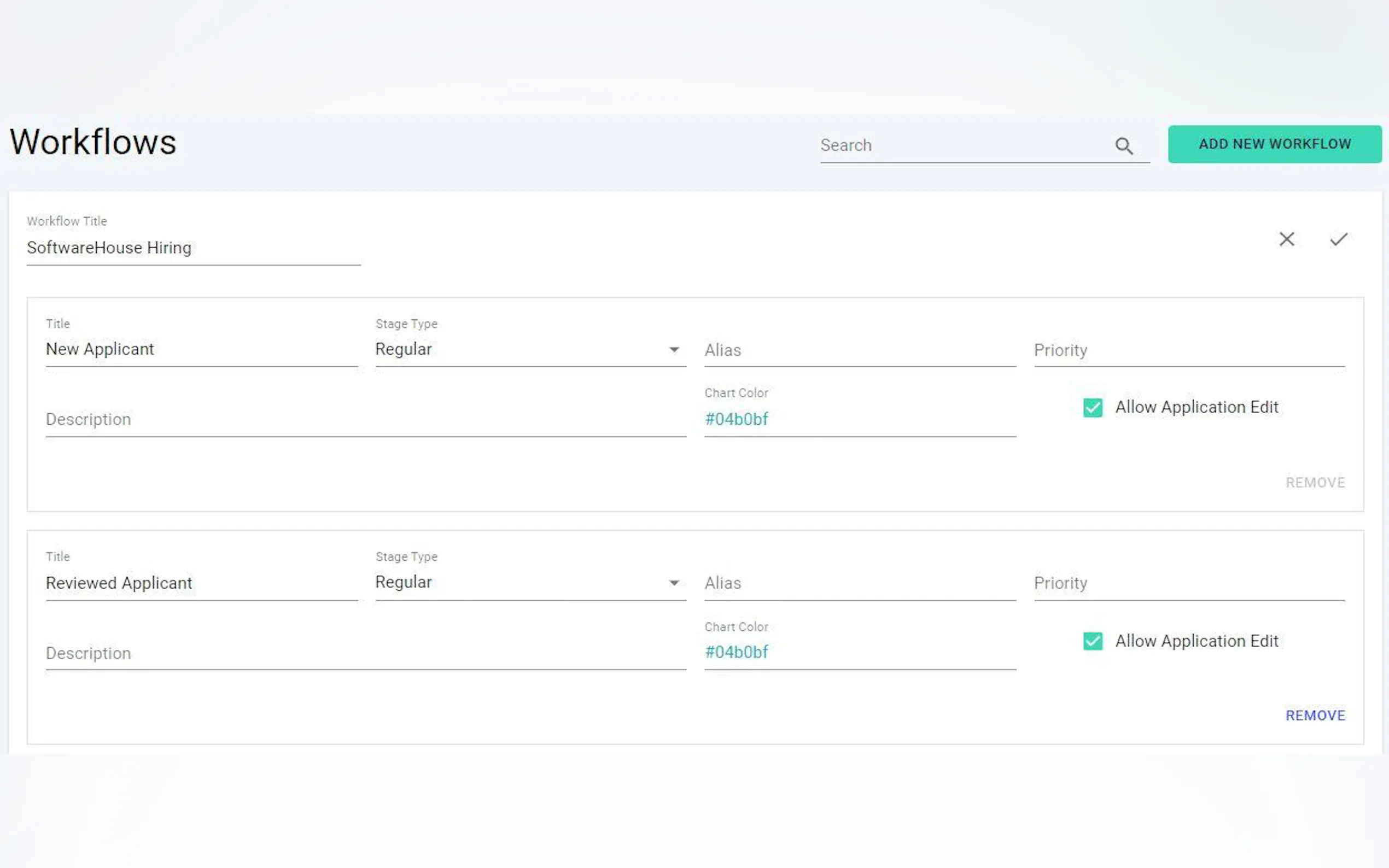Toggle Allow Application Edit for Reviewed Applicant
The height and width of the screenshot is (868, 1389).
point(1092,641)
